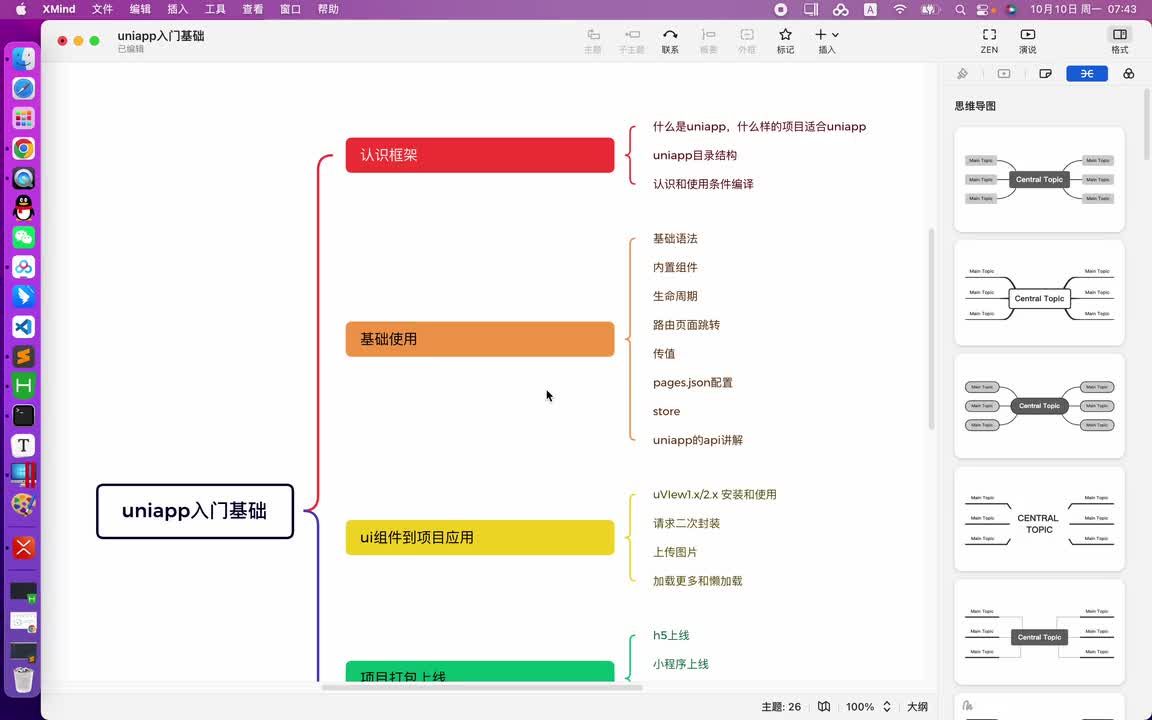The height and width of the screenshot is (720, 1152).
Task: Click the 概要 (summary) toolbar icon
Action: (x=708, y=40)
